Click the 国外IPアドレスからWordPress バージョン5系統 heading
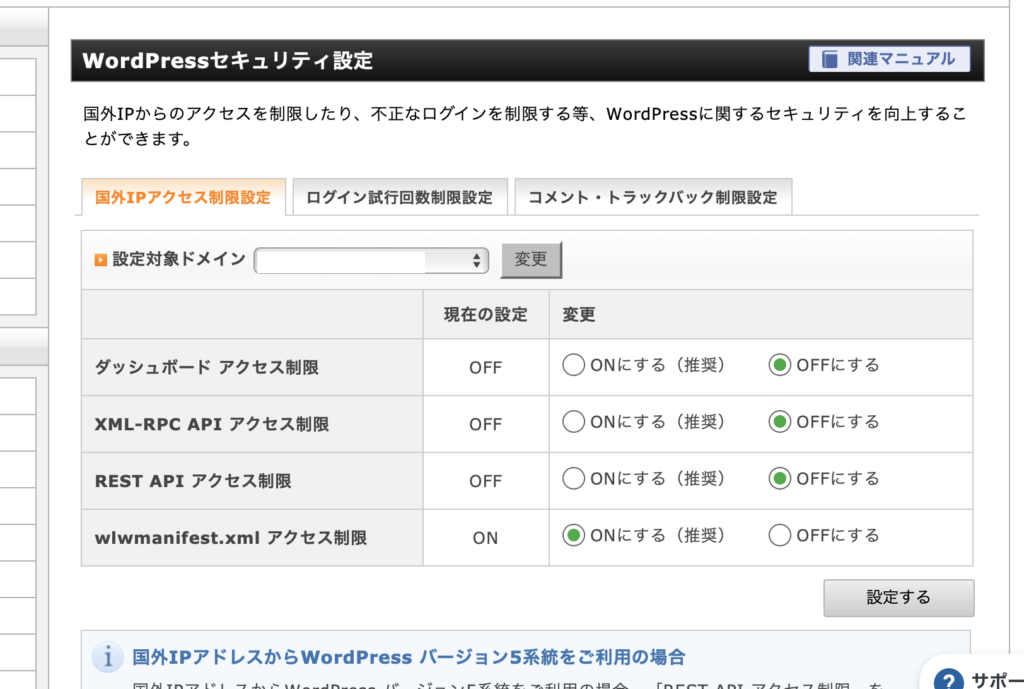 point(409,657)
